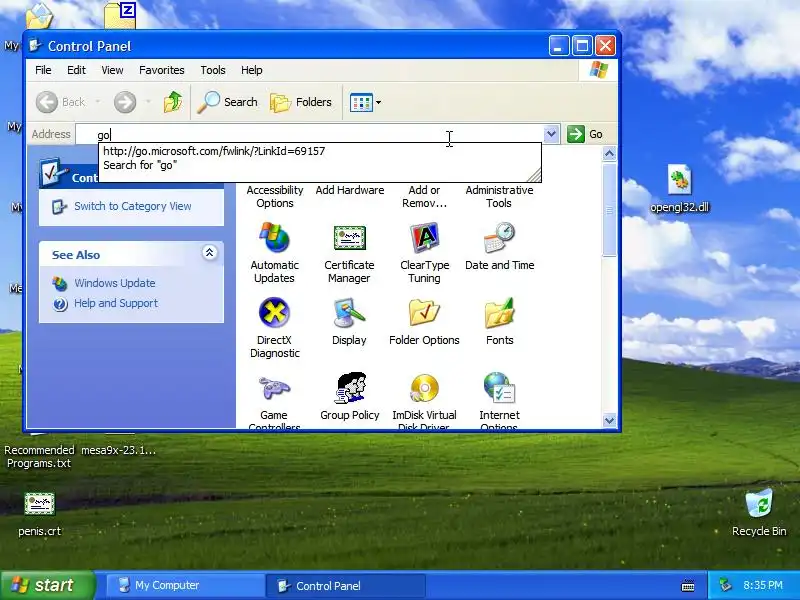Open the Favorites menu
This screenshot has width=800, height=600.
pyautogui.click(x=162, y=70)
